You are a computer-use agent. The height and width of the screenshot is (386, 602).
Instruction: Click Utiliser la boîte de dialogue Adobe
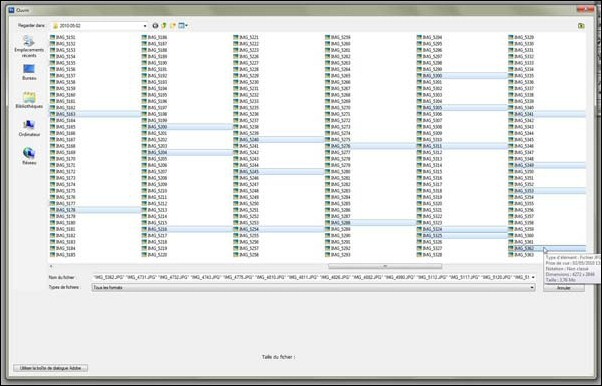pos(51,368)
